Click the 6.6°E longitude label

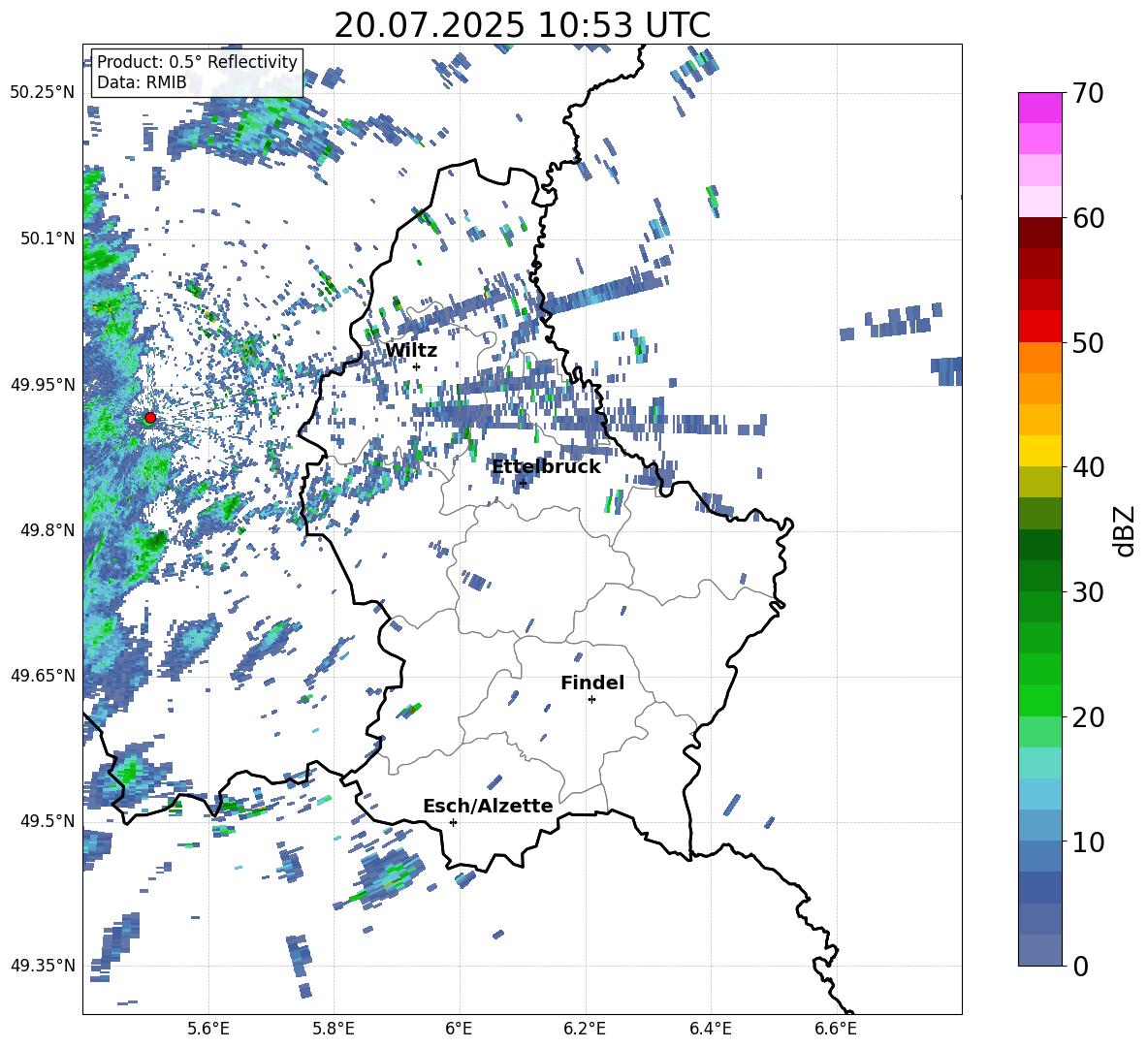[x=836, y=1029]
